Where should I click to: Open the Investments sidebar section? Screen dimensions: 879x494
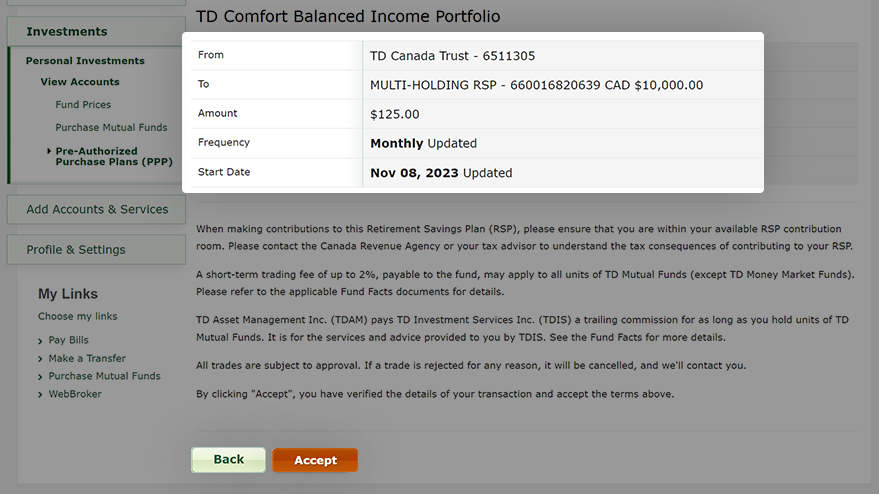[96, 31]
